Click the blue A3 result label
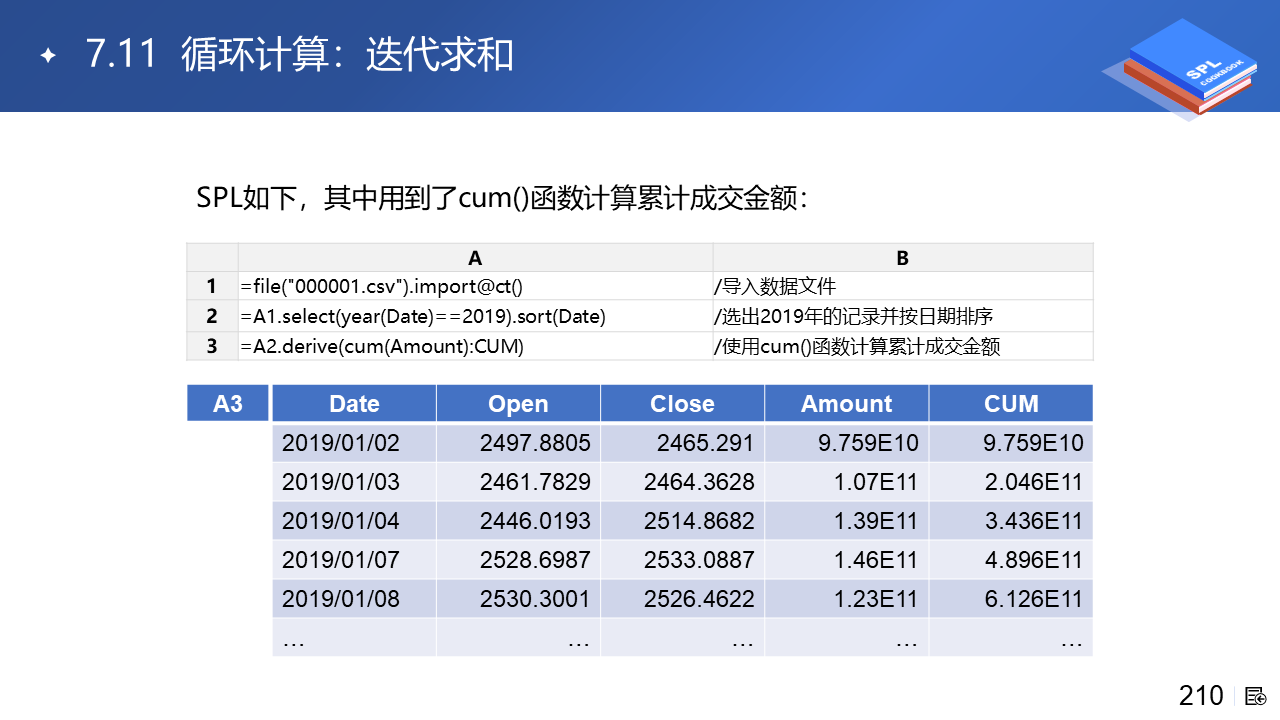Image resolution: width=1280 pixels, height=720 pixels. [228, 404]
